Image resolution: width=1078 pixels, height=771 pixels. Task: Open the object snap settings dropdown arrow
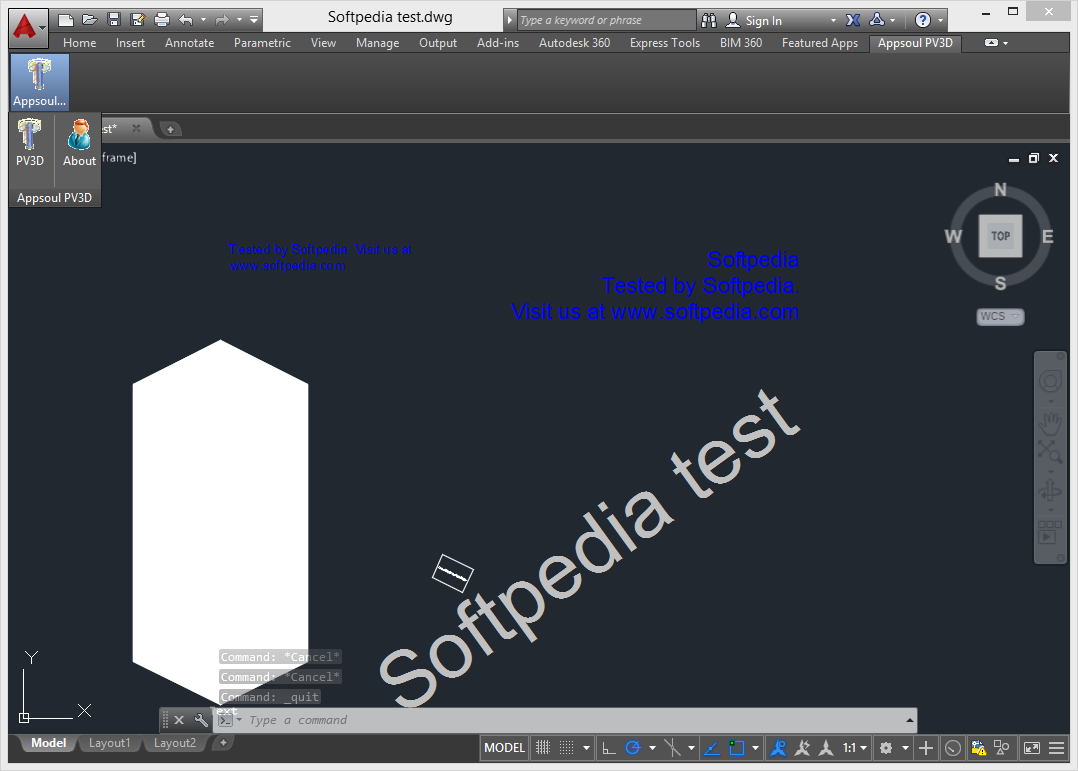(x=756, y=748)
